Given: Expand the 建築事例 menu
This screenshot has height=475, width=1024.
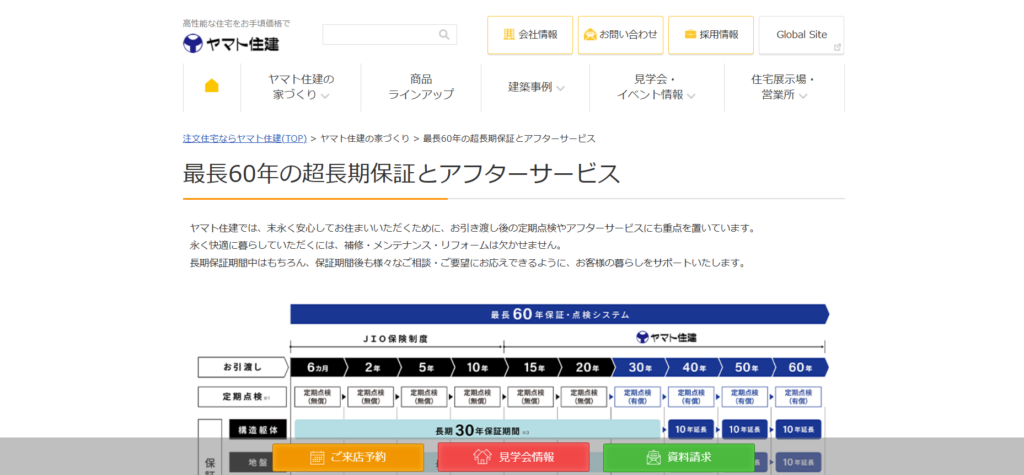Looking at the screenshot, I should pyautogui.click(x=536, y=87).
